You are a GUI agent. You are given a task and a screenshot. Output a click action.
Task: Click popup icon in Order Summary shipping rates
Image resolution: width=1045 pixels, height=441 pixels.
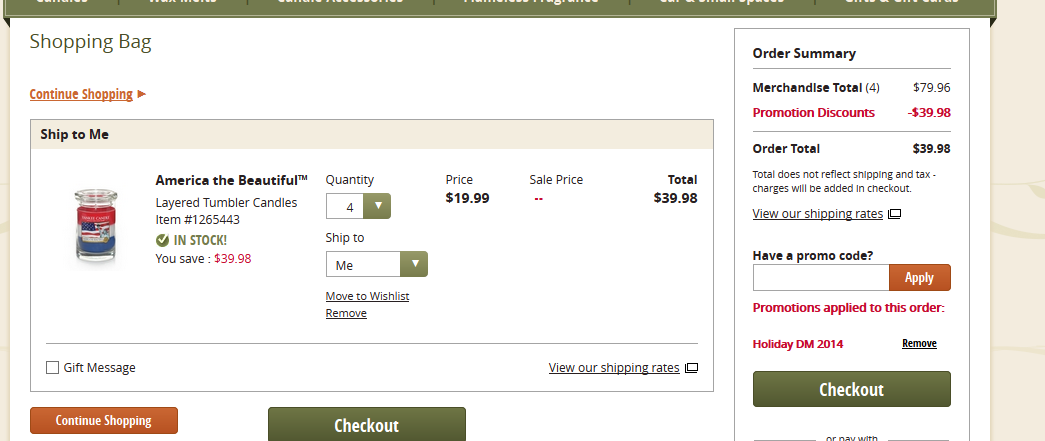coord(894,214)
